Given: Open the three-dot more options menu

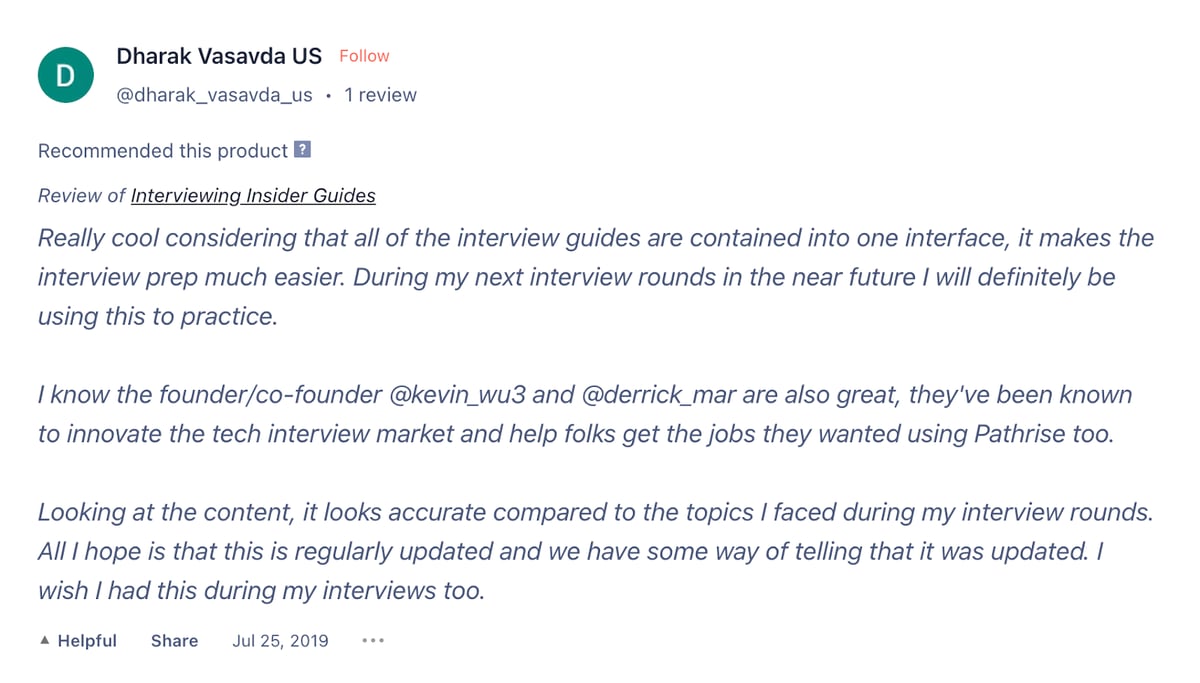Looking at the screenshot, I should click(x=373, y=641).
